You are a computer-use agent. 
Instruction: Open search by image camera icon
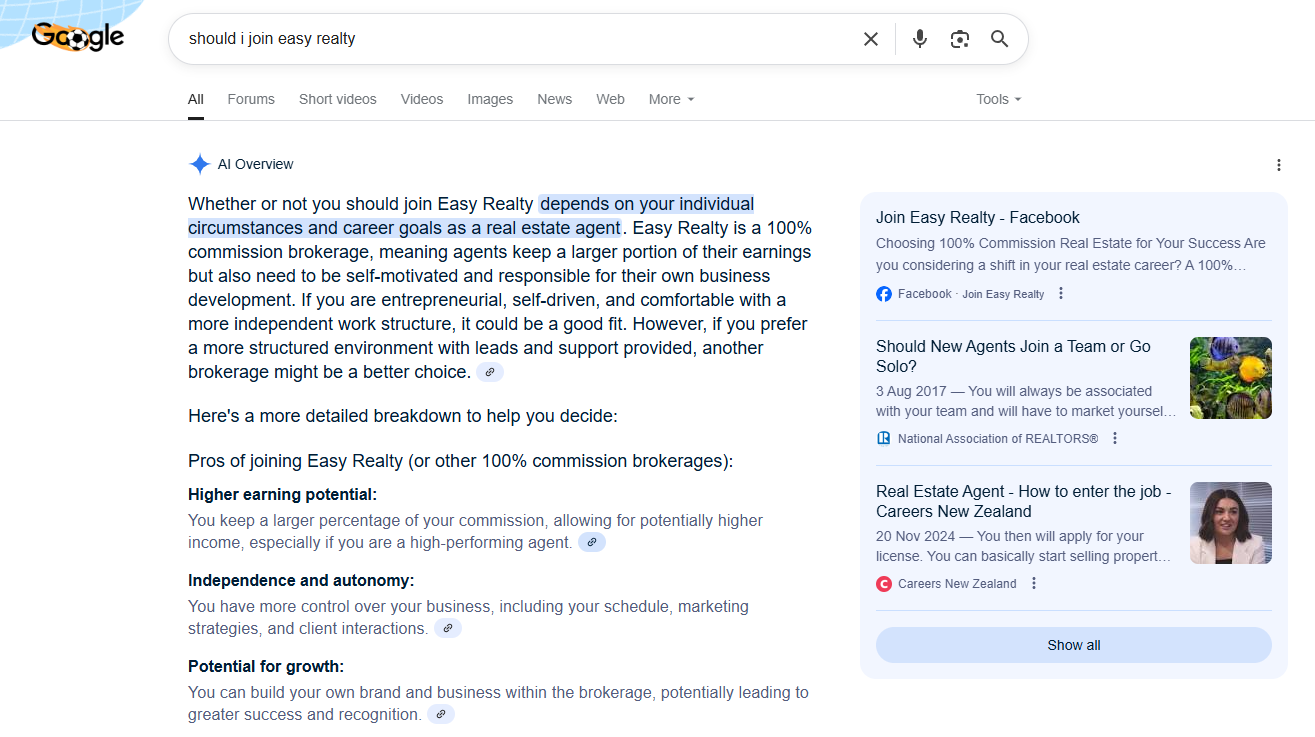(x=959, y=39)
